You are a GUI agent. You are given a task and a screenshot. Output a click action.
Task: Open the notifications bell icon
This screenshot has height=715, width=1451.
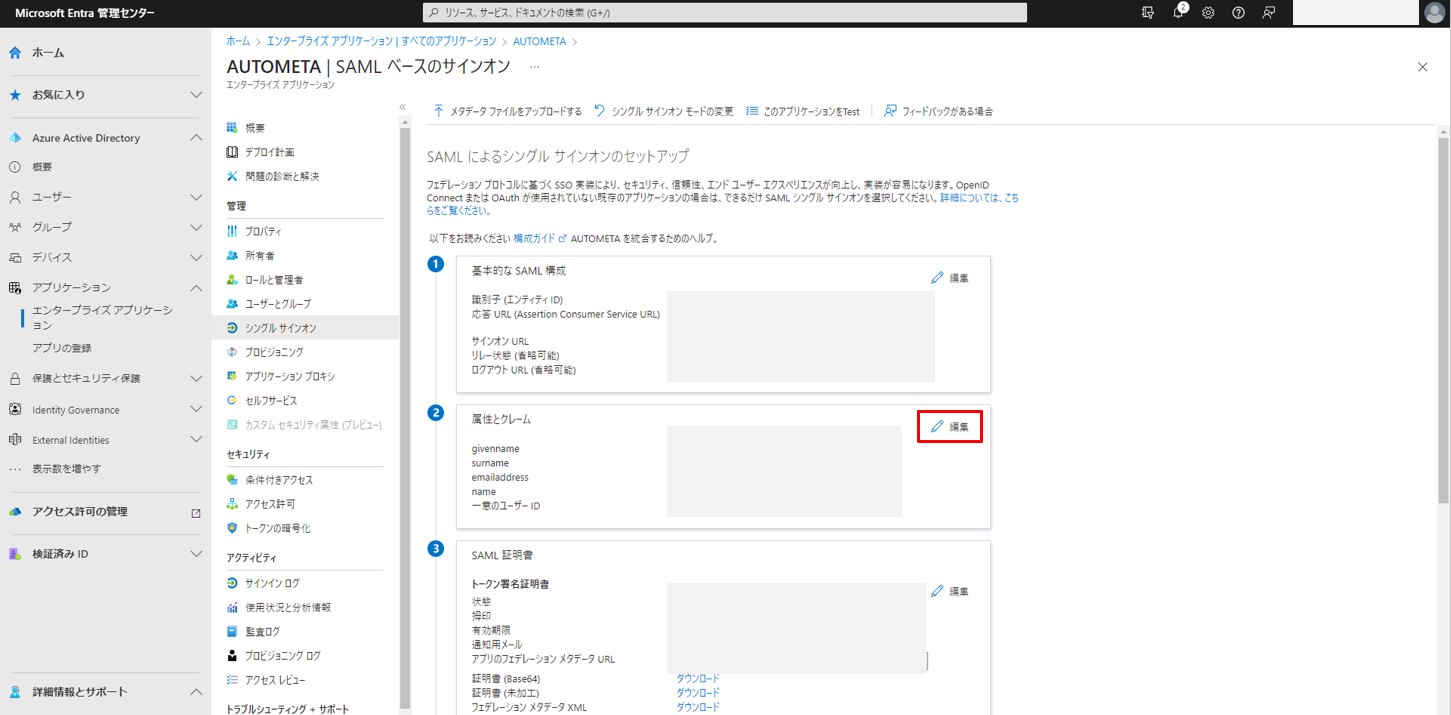(x=1178, y=12)
